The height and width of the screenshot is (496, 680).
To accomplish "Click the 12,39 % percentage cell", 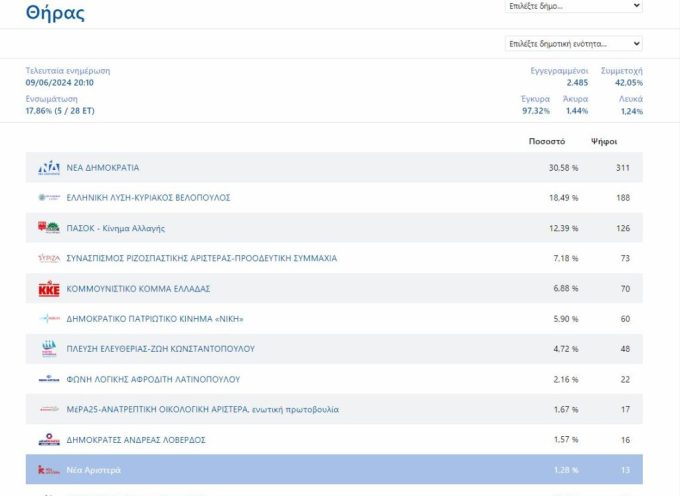I will click(563, 228).
